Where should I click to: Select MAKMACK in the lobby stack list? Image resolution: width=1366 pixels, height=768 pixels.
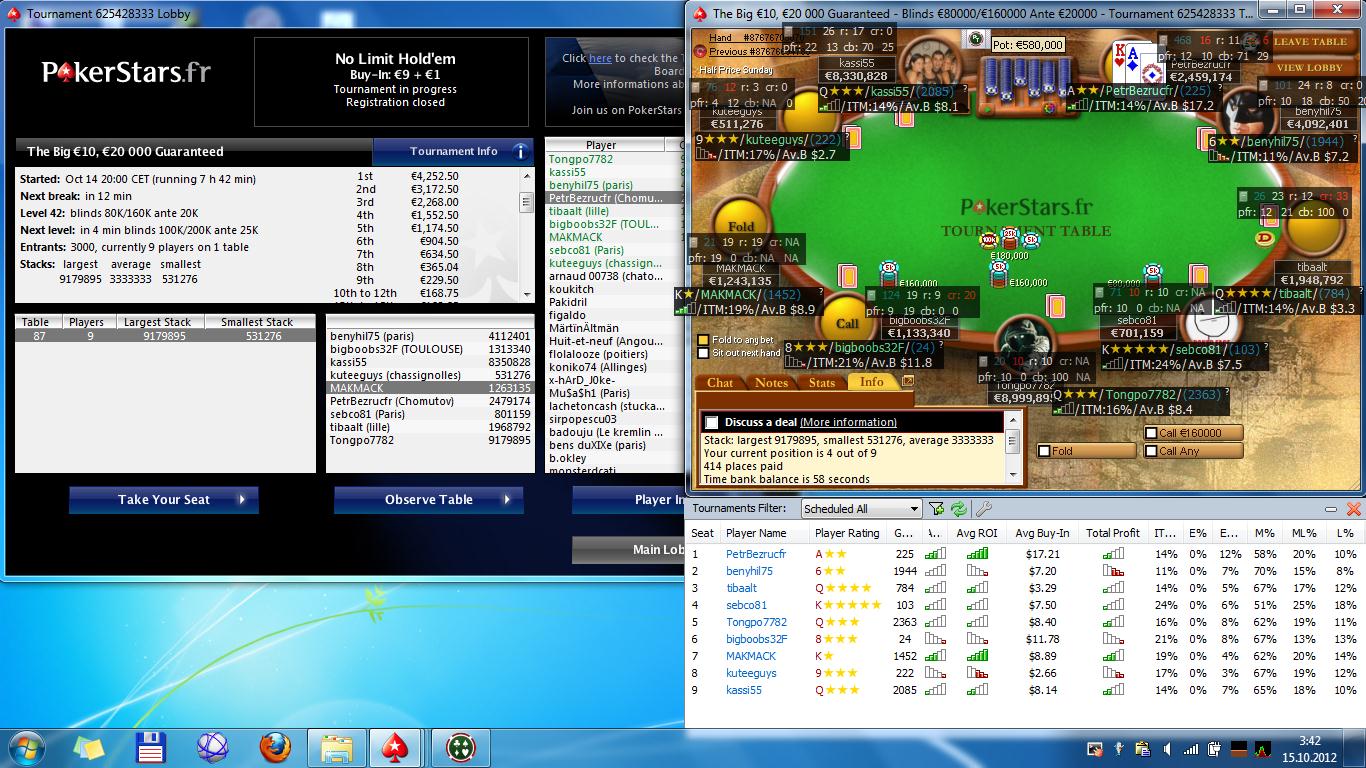tap(431, 388)
